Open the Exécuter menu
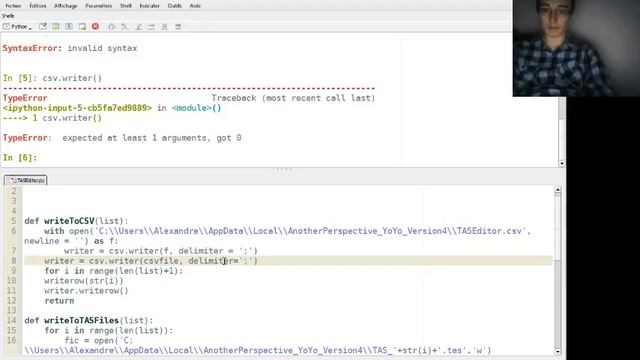The height and width of the screenshot is (360, 640). (149, 6)
